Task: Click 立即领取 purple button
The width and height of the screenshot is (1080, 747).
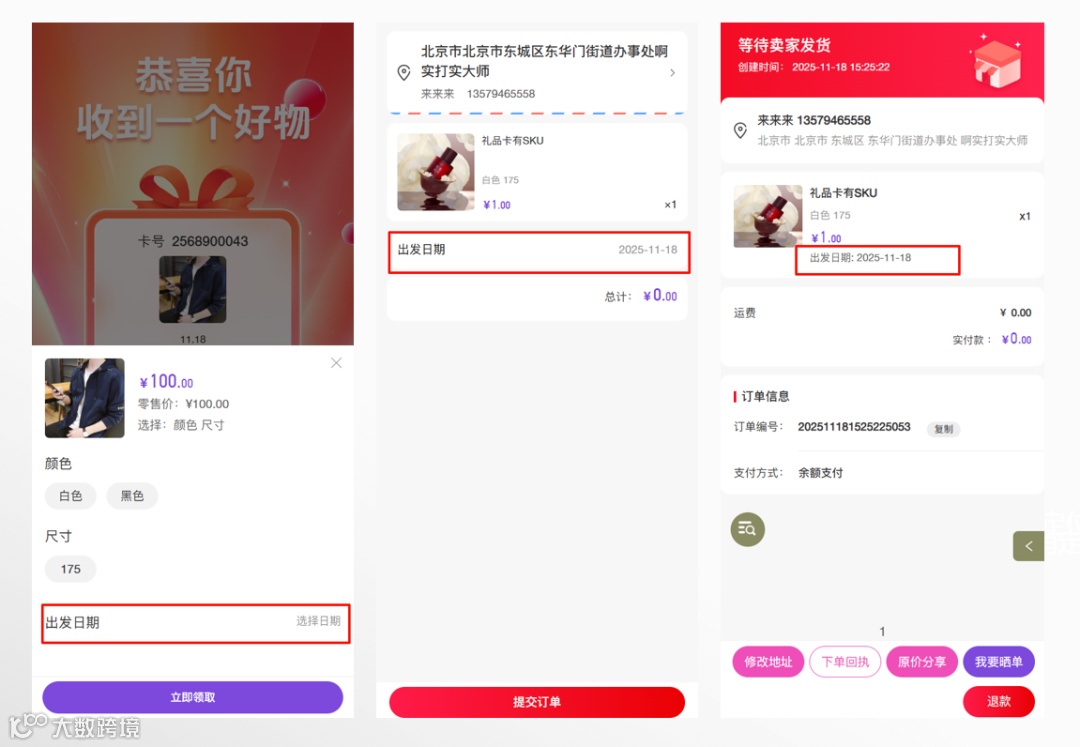Action: 193,697
